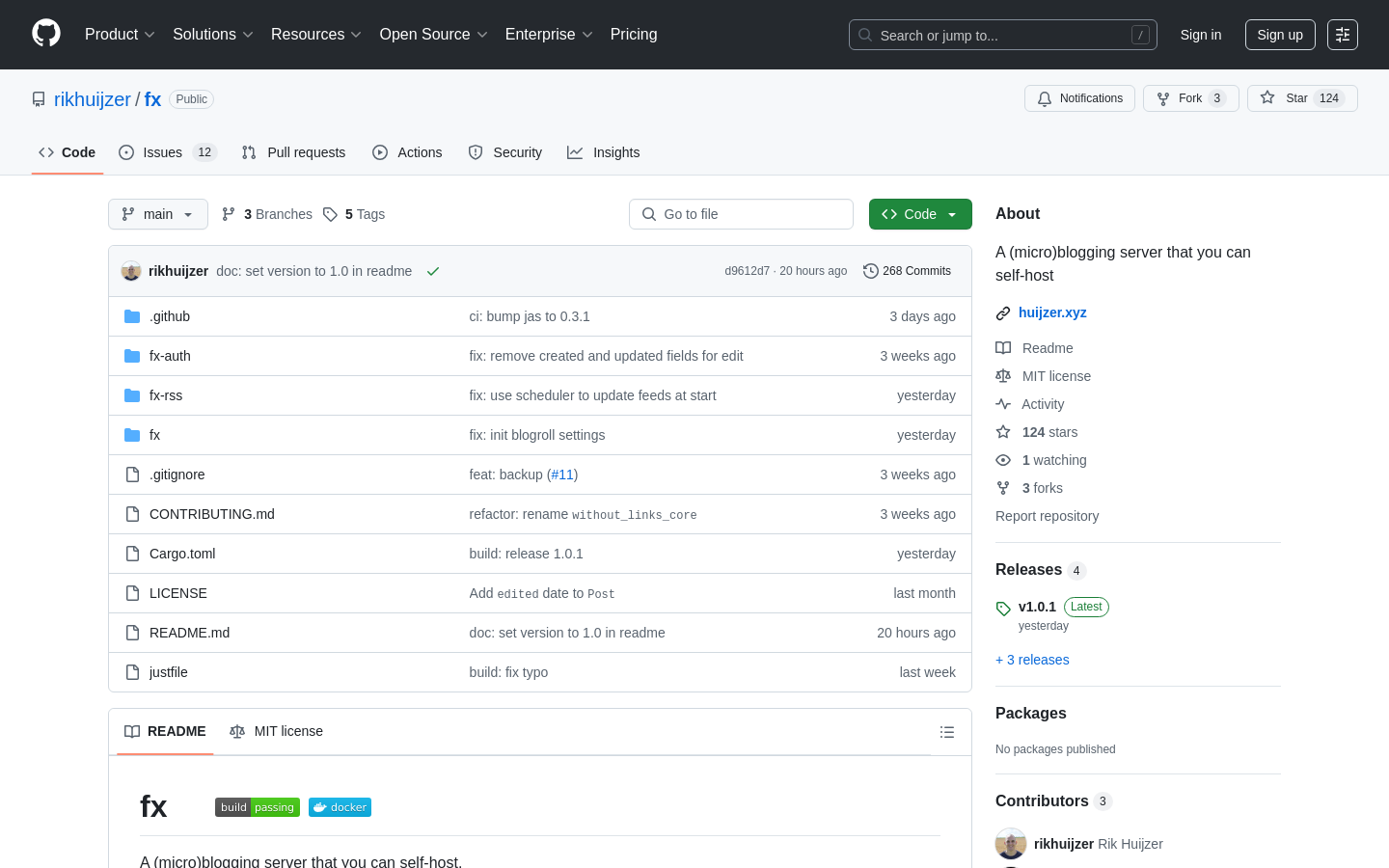
Task: Click rikhuijzer avatar in commit row
Action: tap(131, 271)
